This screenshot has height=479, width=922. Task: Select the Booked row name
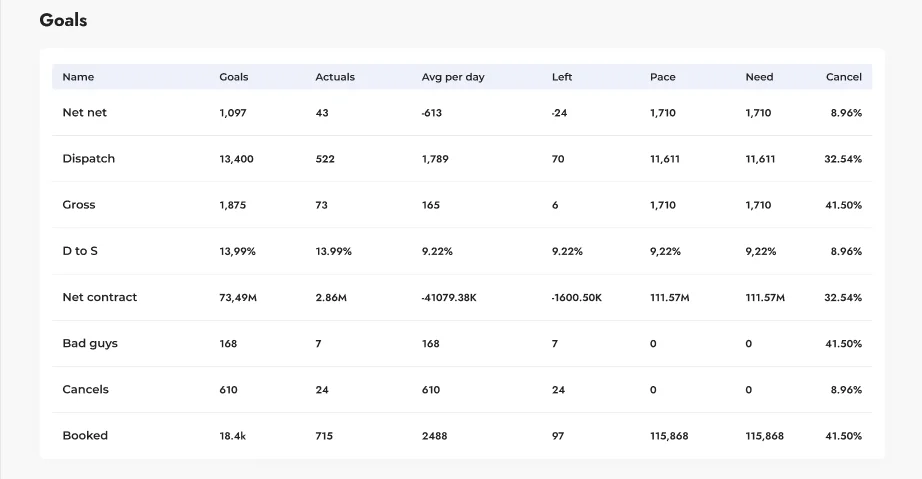(x=85, y=435)
